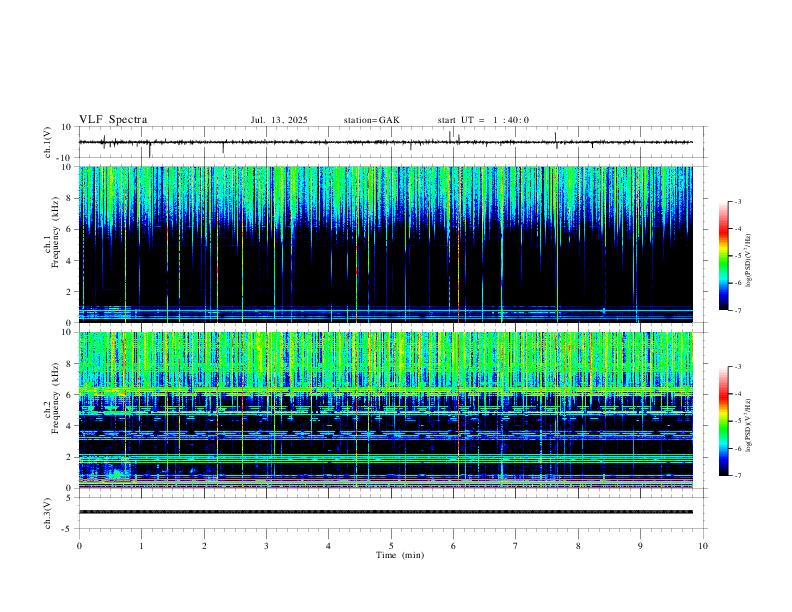The height and width of the screenshot is (612, 792).
Task: Click the ch.2 color scale bar
Action: pos(723,421)
